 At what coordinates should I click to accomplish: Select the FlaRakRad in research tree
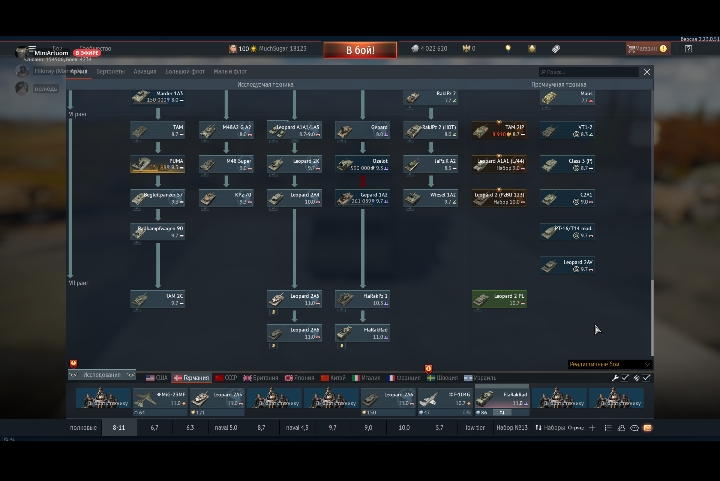[363, 333]
